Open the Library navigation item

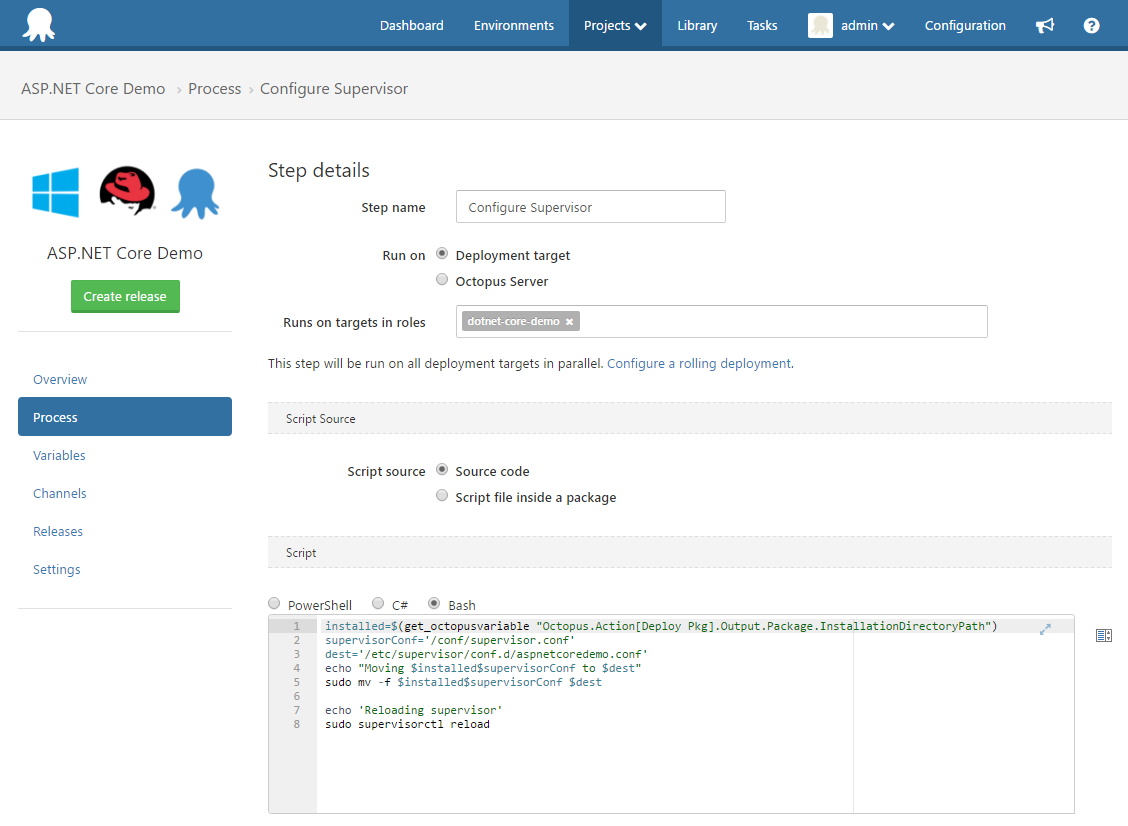(x=697, y=25)
